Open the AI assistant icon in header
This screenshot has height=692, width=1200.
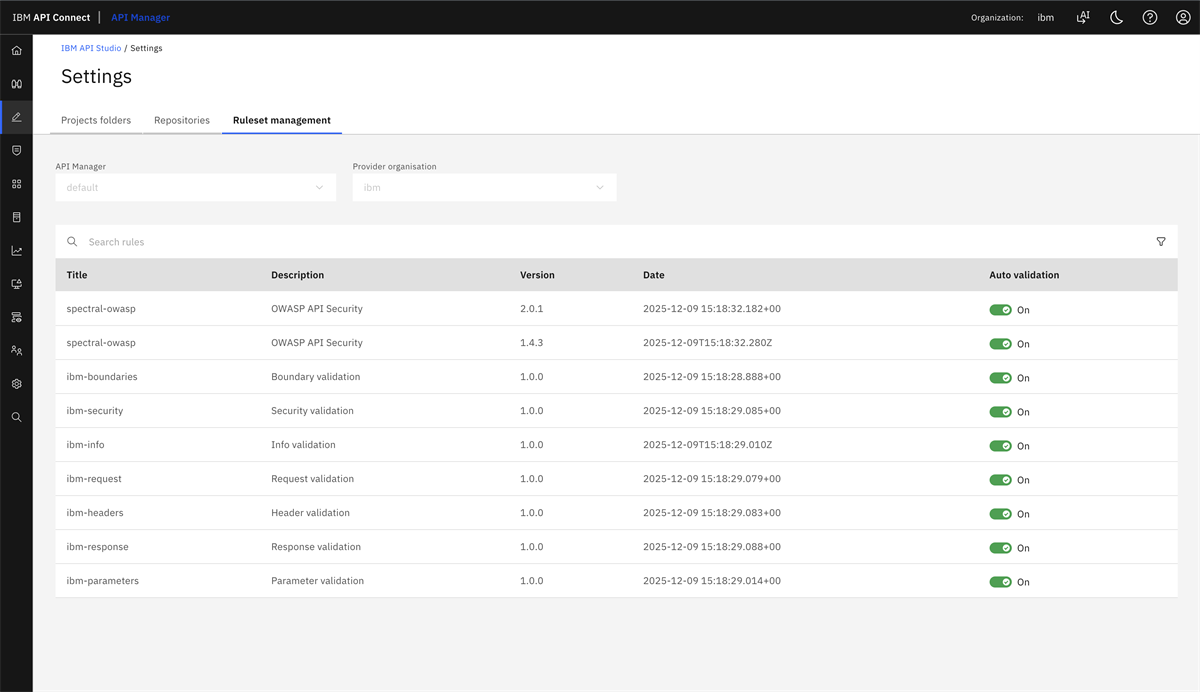1083,17
